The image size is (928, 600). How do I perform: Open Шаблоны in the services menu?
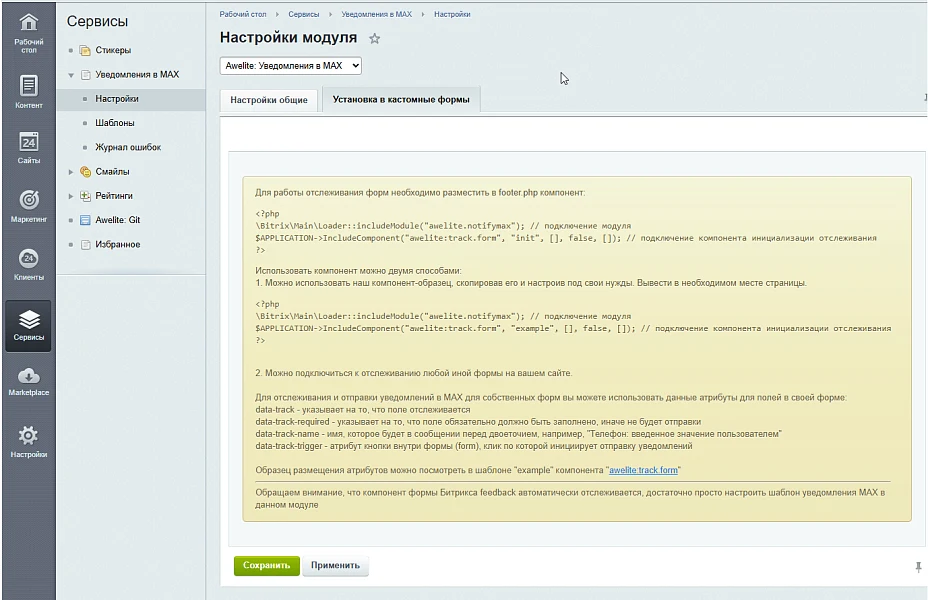[x=115, y=123]
